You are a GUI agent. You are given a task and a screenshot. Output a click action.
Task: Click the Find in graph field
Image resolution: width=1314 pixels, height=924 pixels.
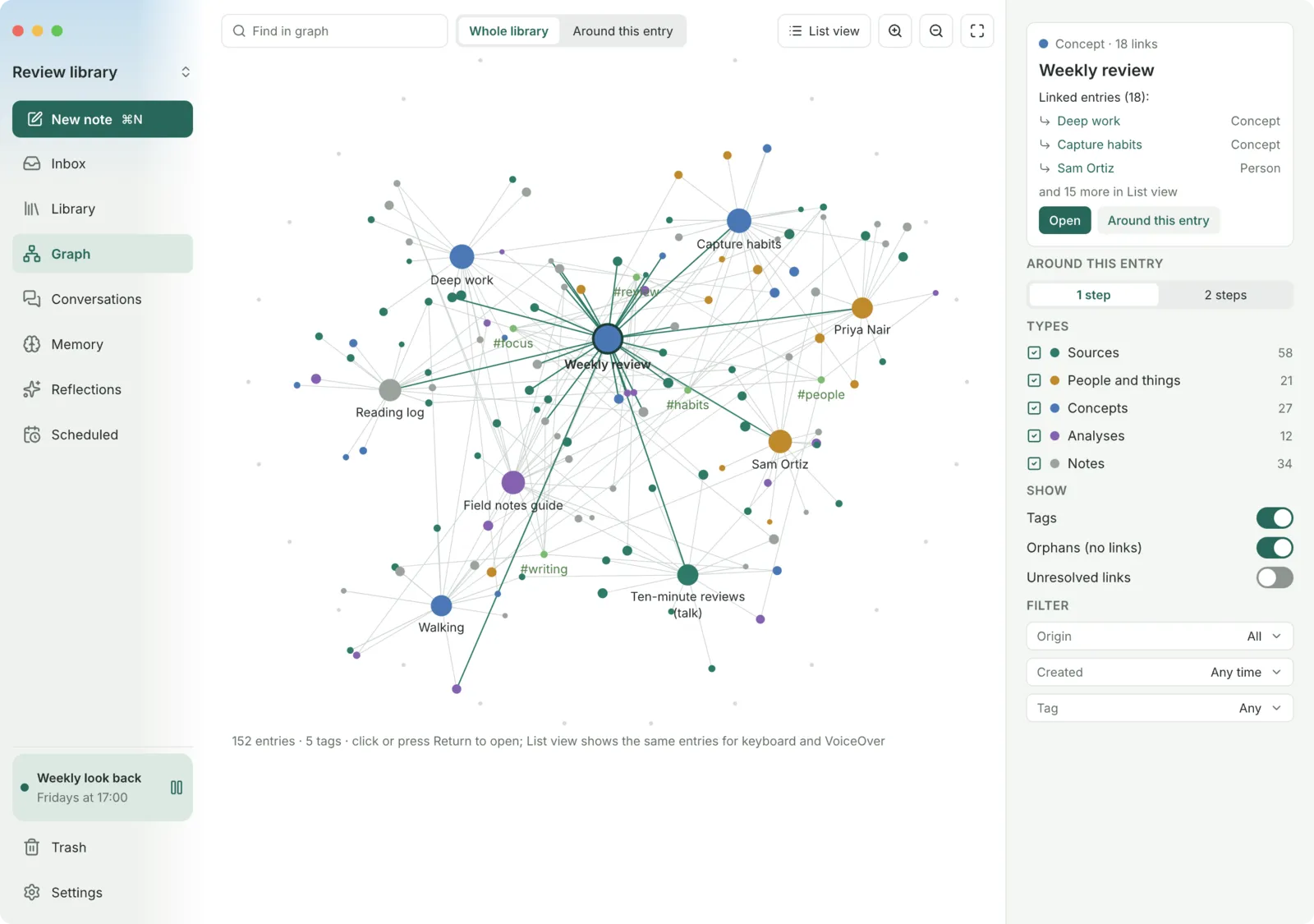pyautogui.click(x=334, y=31)
